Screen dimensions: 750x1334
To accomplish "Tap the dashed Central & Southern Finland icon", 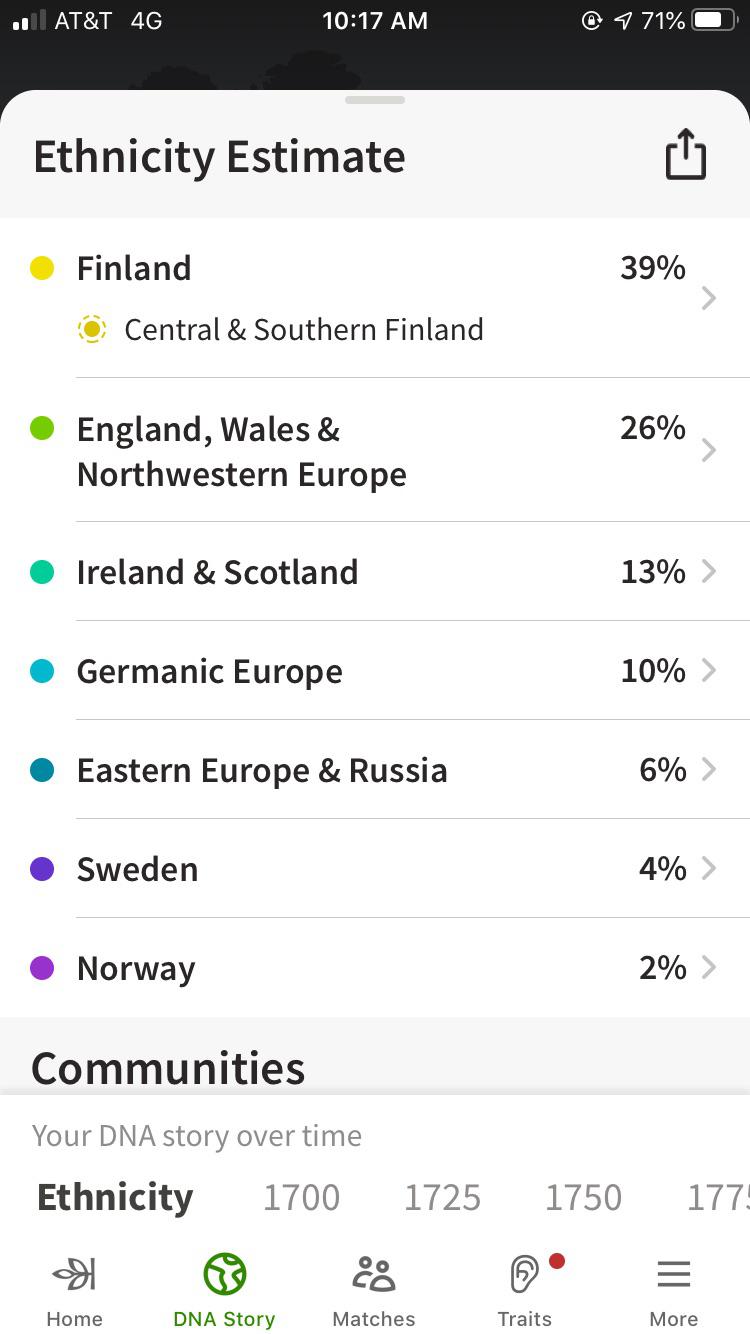I will pyautogui.click(x=92, y=329).
